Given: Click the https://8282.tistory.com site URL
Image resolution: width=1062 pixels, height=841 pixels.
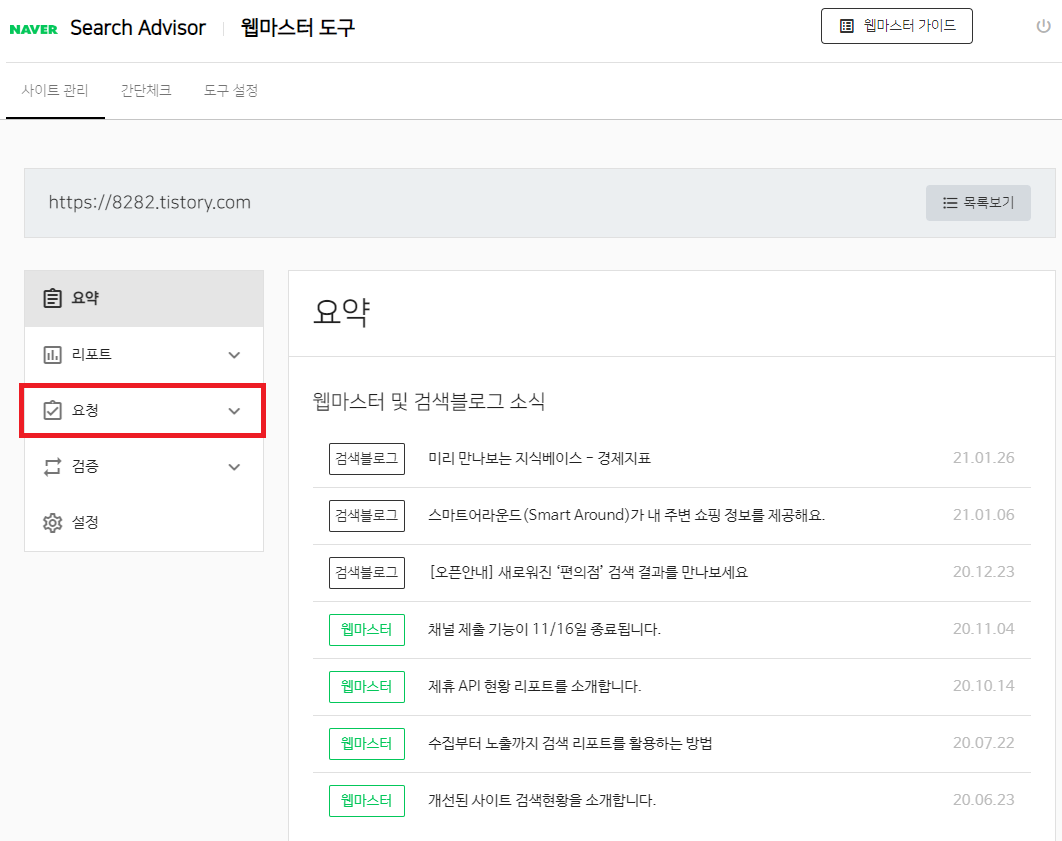Looking at the screenshot, I should (150, 202).
